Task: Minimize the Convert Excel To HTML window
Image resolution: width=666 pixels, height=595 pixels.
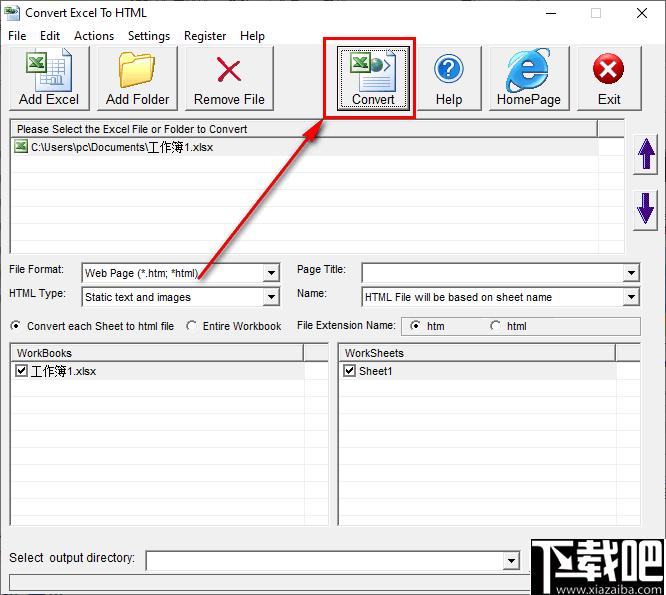Action: pos(551,13)
